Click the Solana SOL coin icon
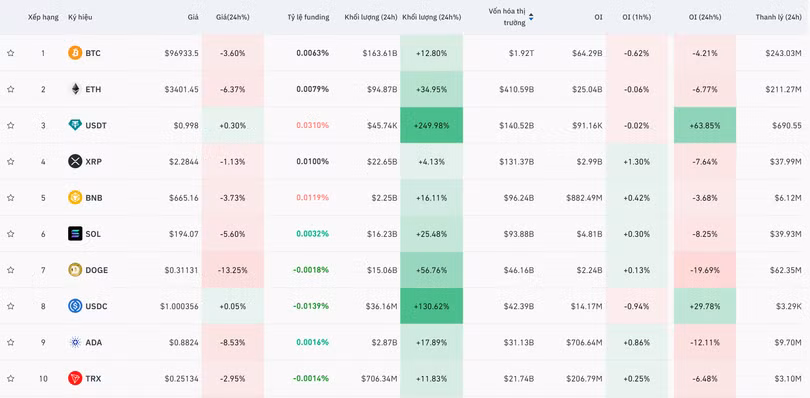 pyautogui.click(x=75, y=234)
